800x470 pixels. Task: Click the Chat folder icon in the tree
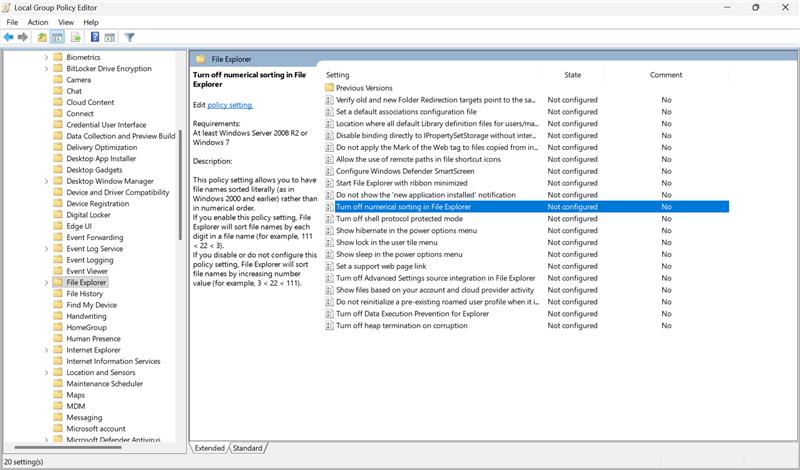click(x=58, y=91)
